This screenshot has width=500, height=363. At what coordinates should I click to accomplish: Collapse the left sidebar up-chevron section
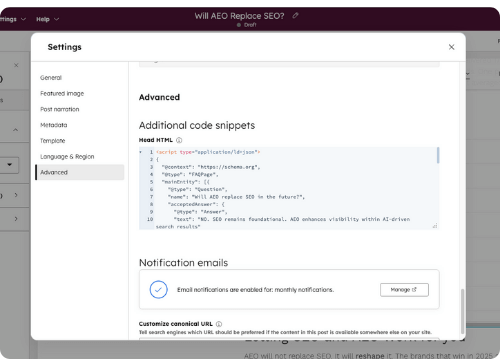(x=15, y=130)
